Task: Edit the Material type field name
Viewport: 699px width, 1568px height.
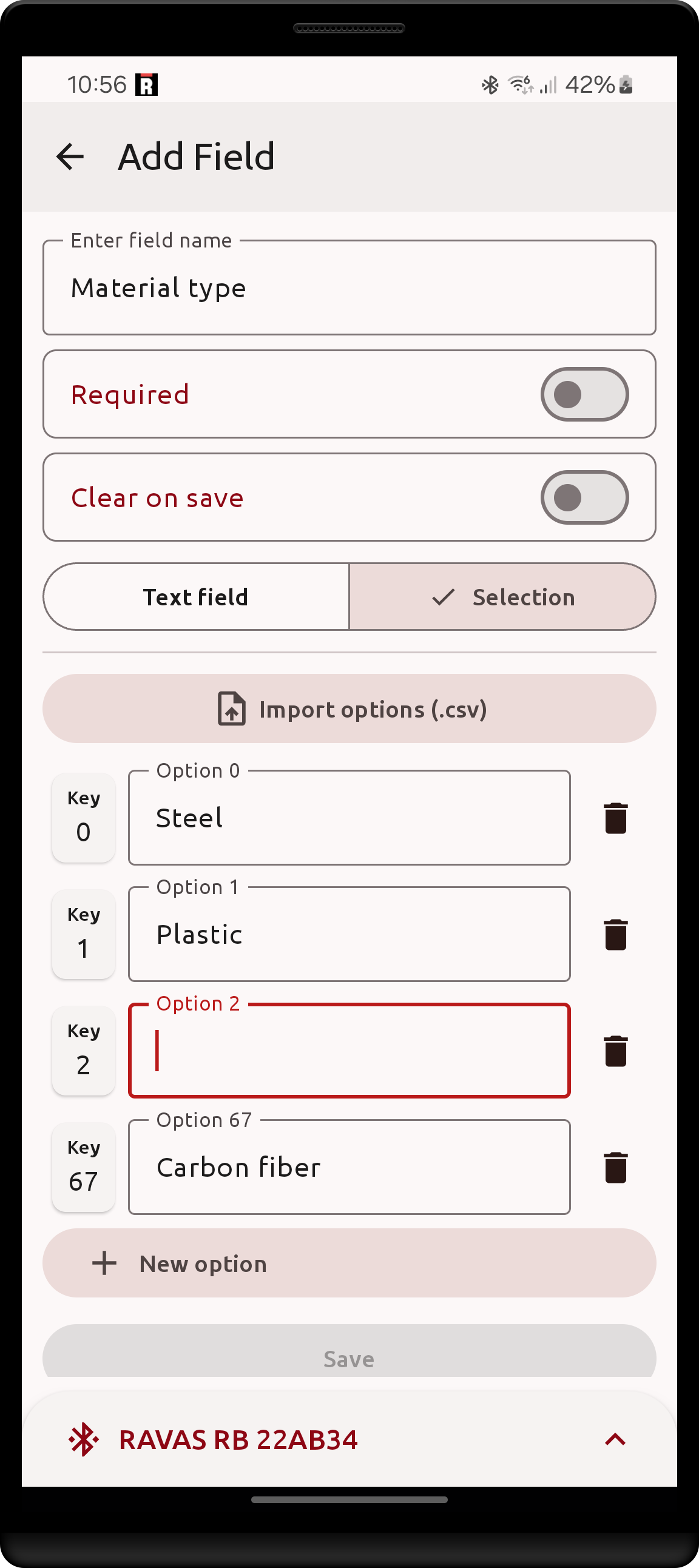Action: [x=349, y=288]
